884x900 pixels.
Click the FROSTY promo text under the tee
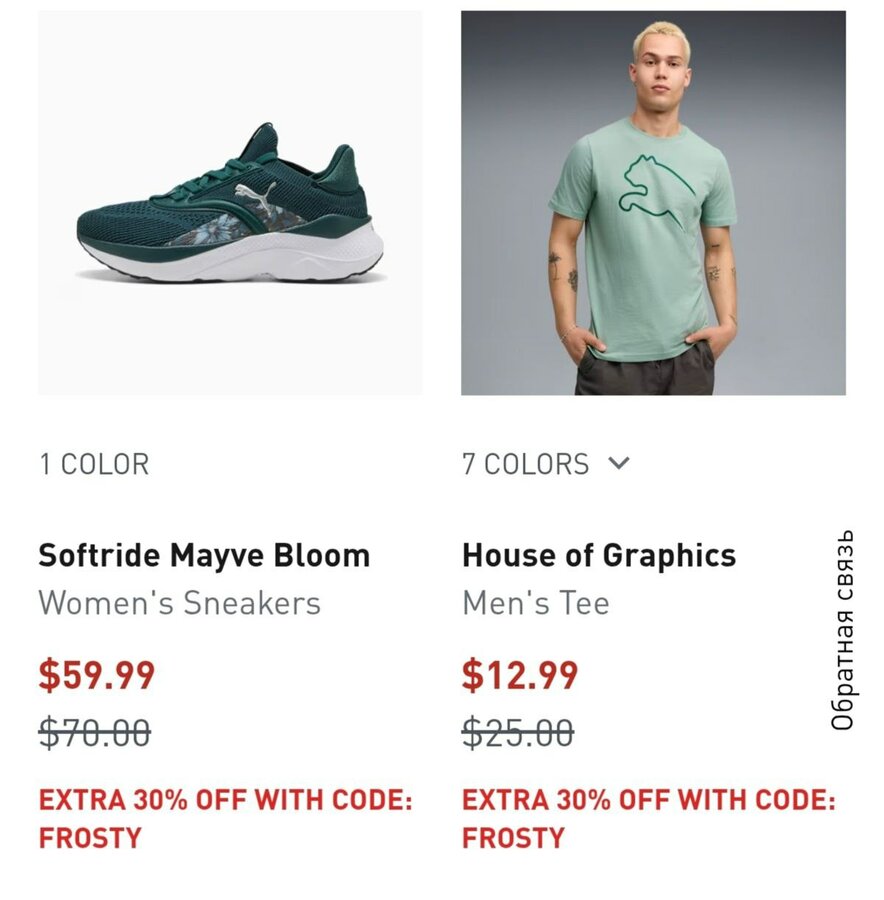click(x=514, y=837)
